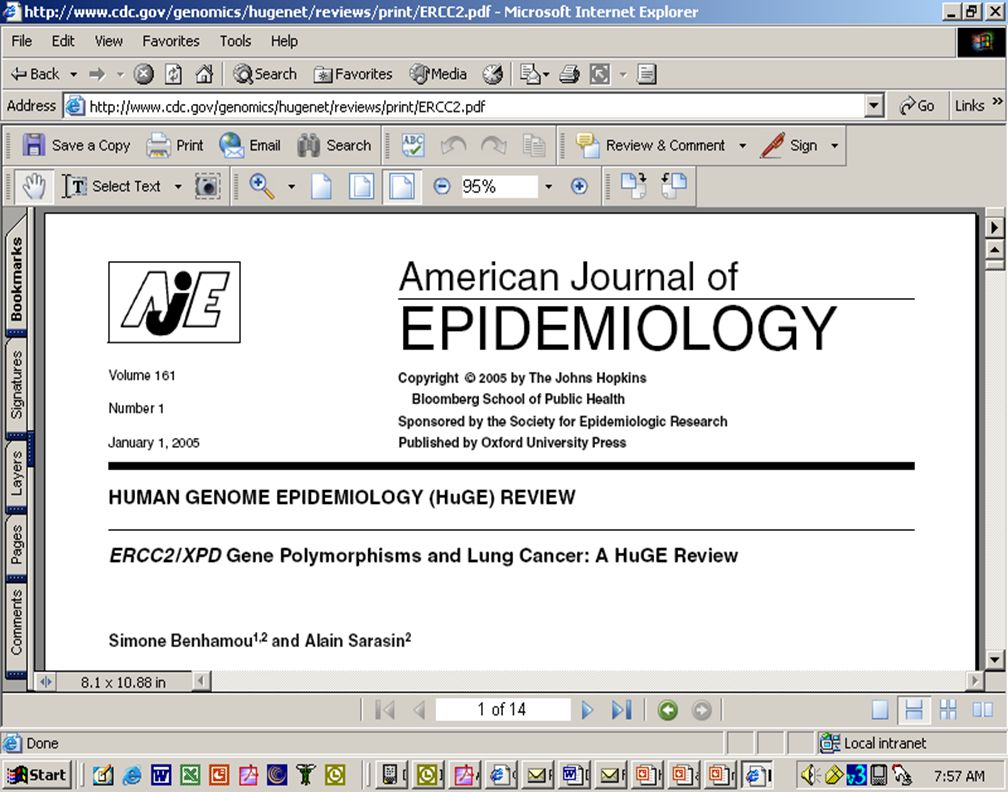Print the PDF using Acrobat's Print icon
The height and width of the screenshot is (792, 1008).
(x=174, y=146)
